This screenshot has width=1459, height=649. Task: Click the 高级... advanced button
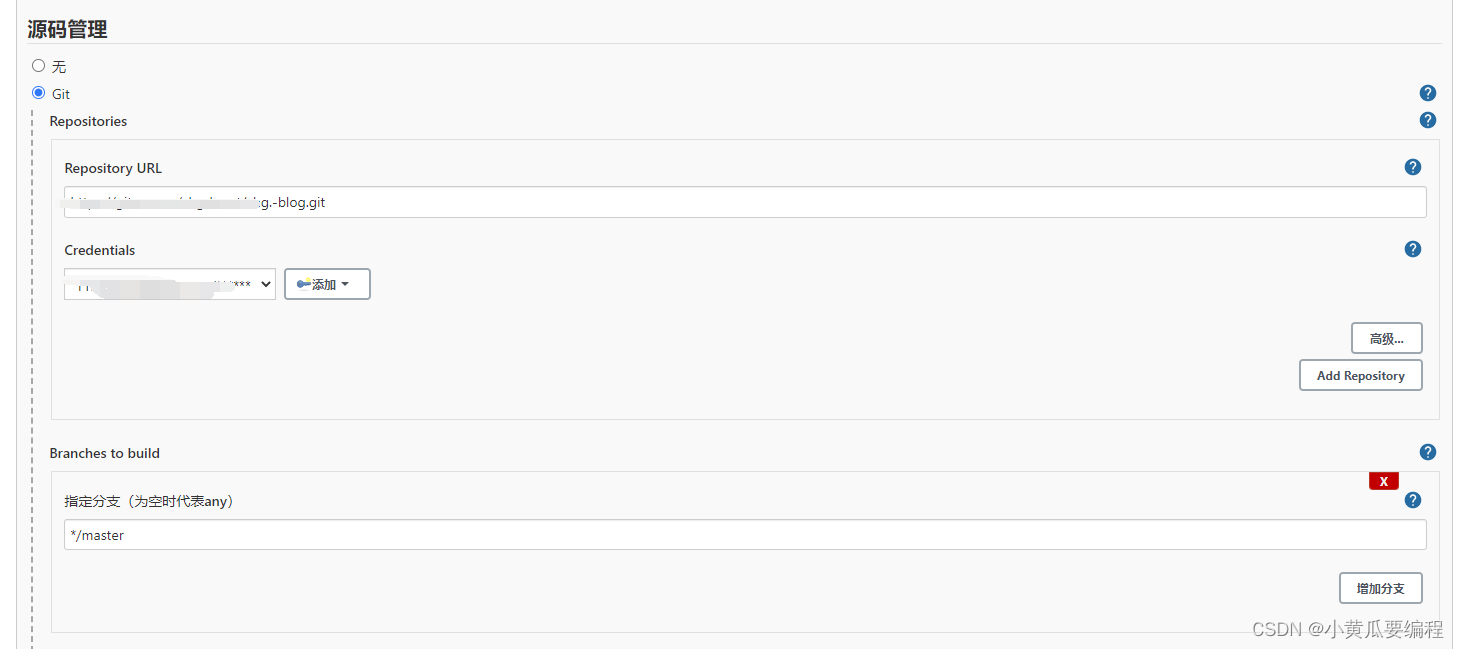1386,338
